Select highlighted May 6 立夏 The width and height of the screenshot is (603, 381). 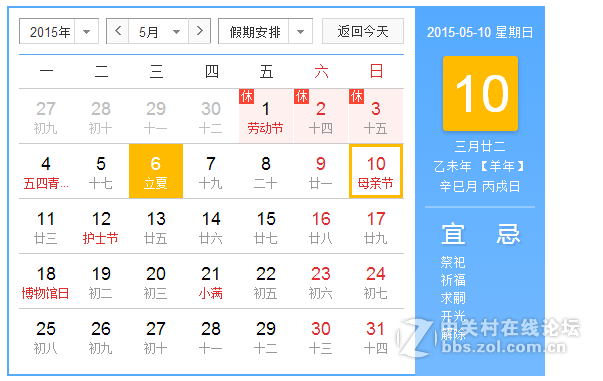coord(156,171)
